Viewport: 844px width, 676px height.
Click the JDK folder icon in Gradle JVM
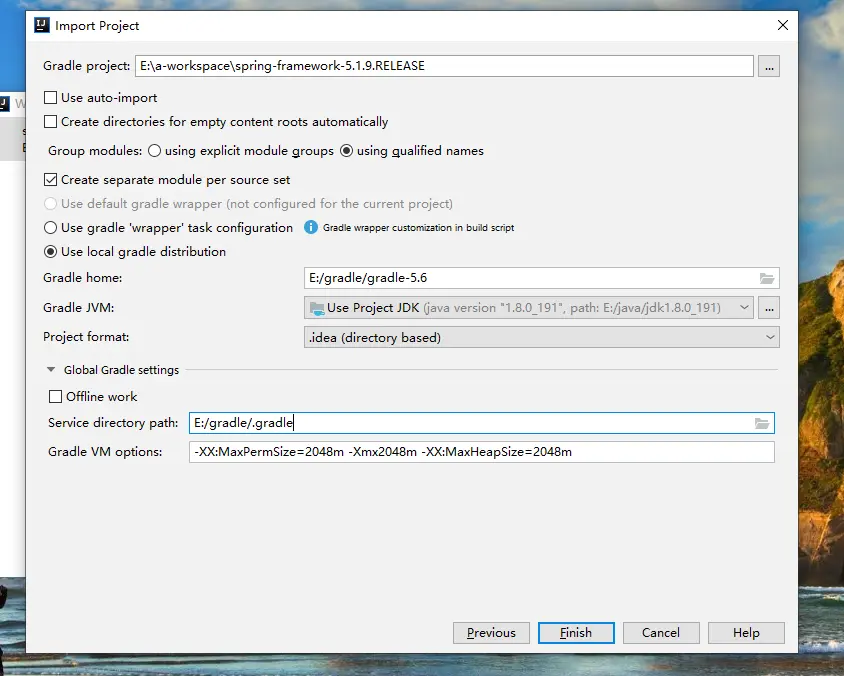316,308
